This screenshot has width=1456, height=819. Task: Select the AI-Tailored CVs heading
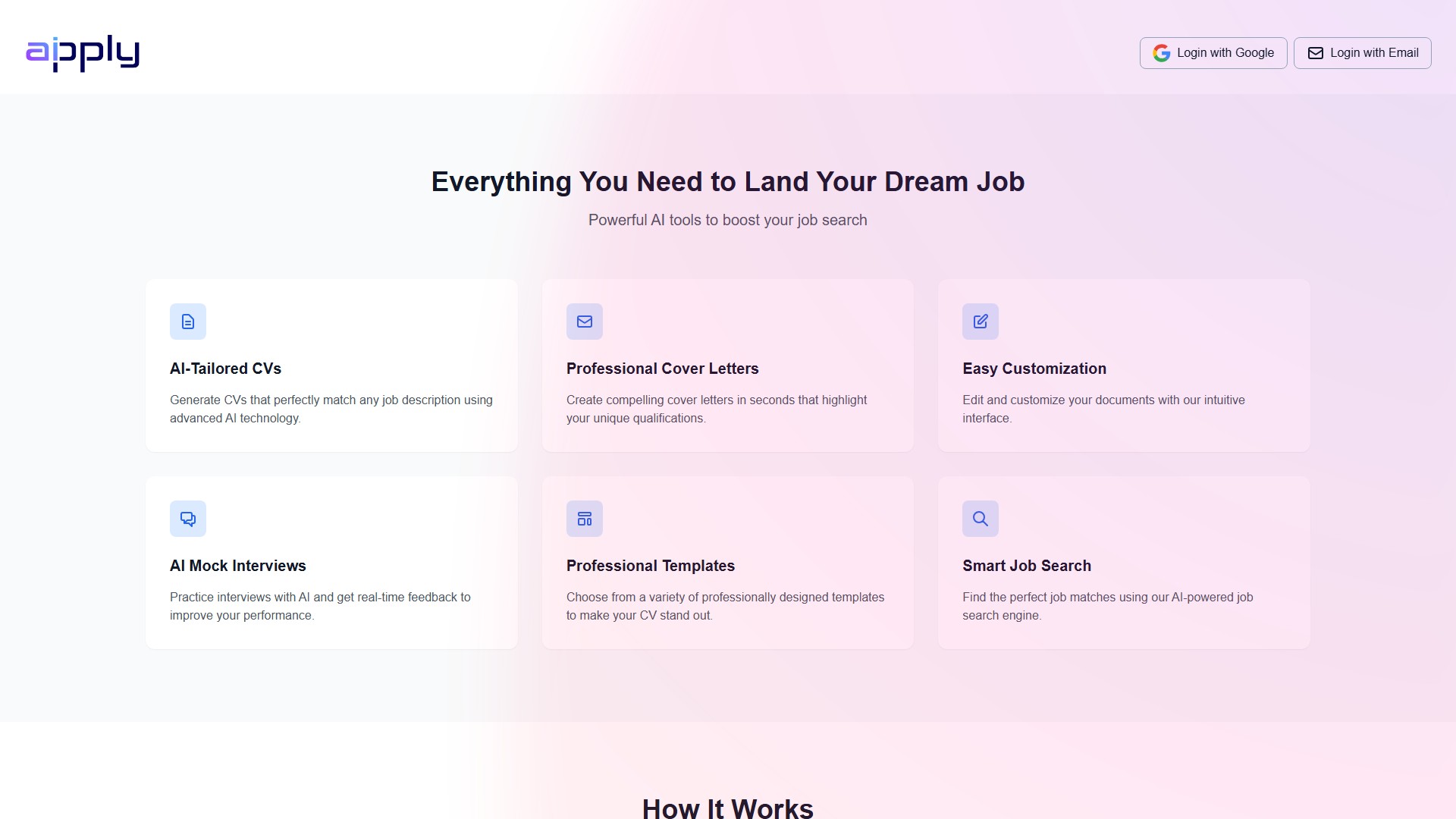click(x=225, y=369)
